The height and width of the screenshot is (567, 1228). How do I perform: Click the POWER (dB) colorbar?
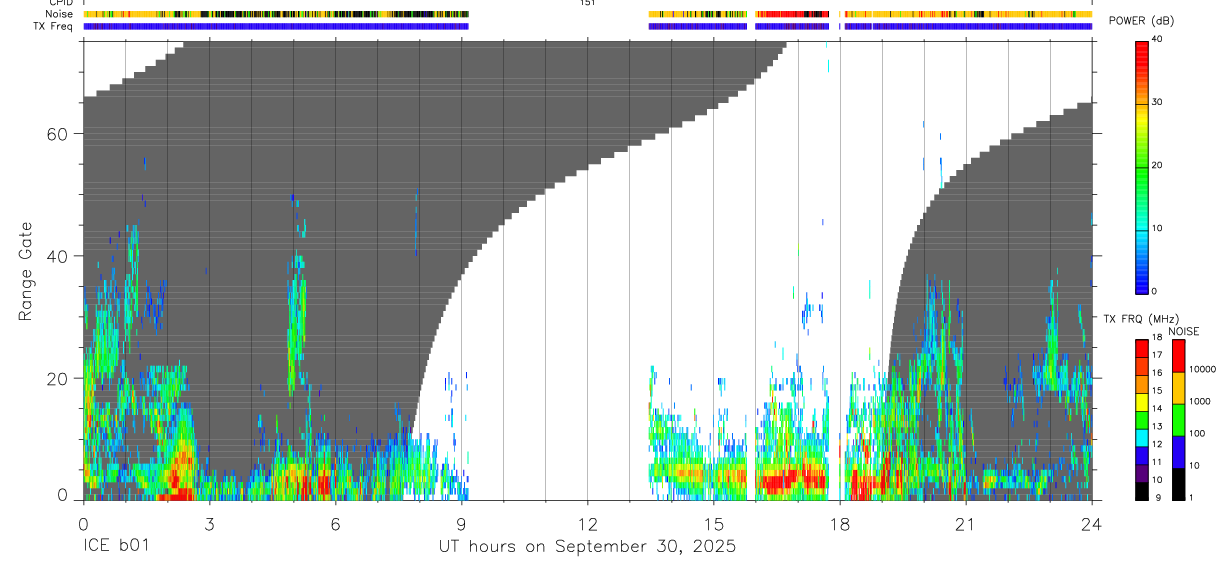pos(1141,166)
